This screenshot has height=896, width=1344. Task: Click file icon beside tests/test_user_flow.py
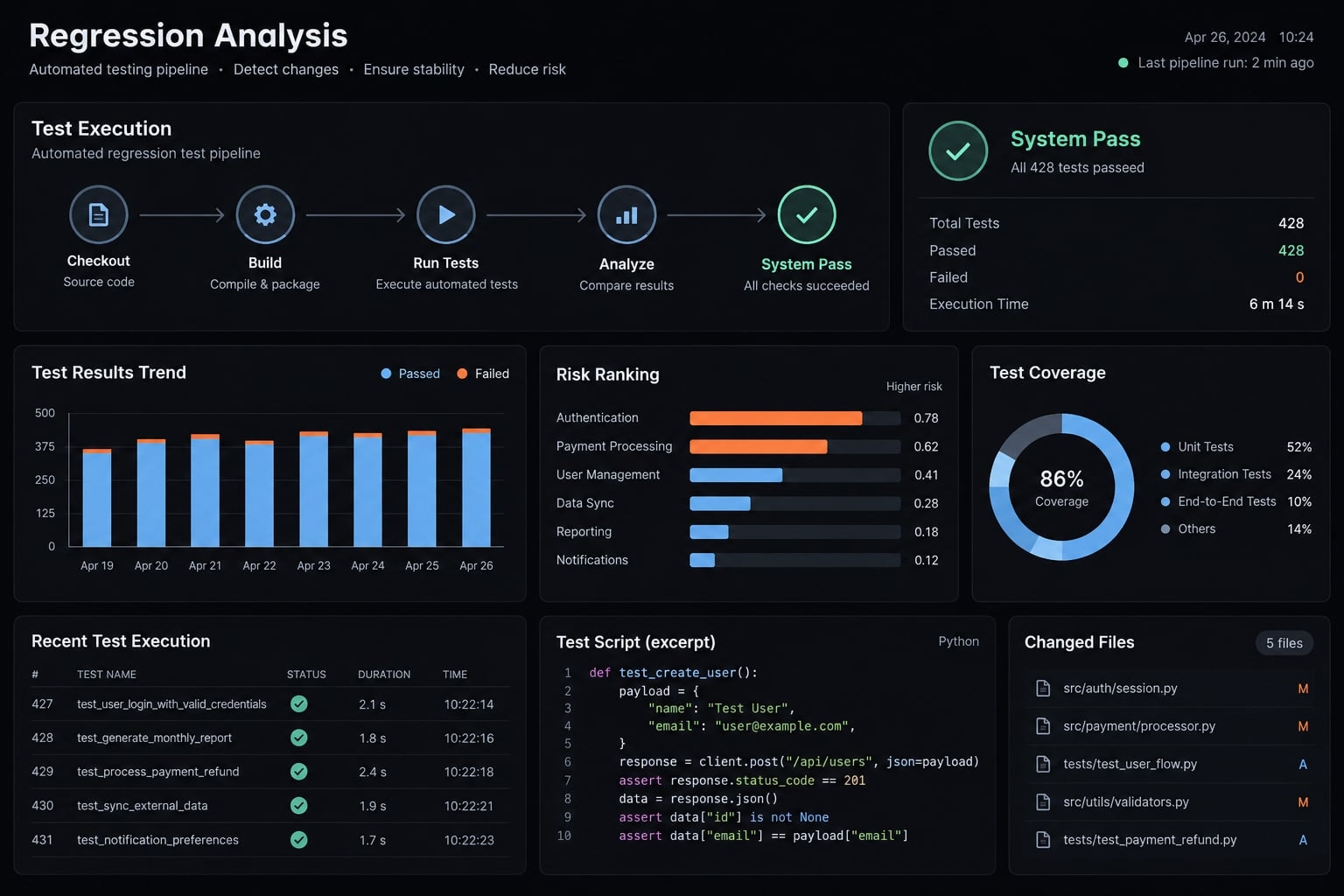tap(1043, 764)
